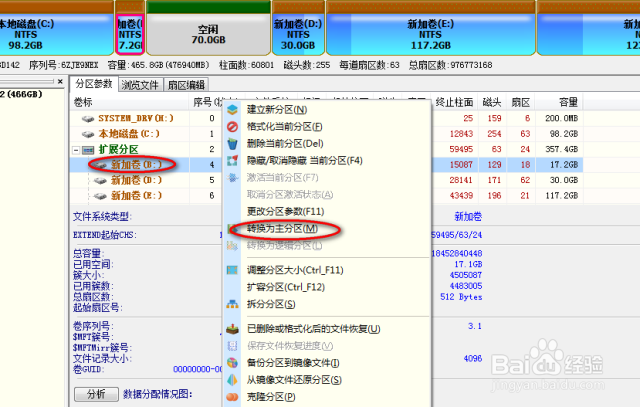
Task: Switch to the 浏览文件 tab
Action: 140,85
